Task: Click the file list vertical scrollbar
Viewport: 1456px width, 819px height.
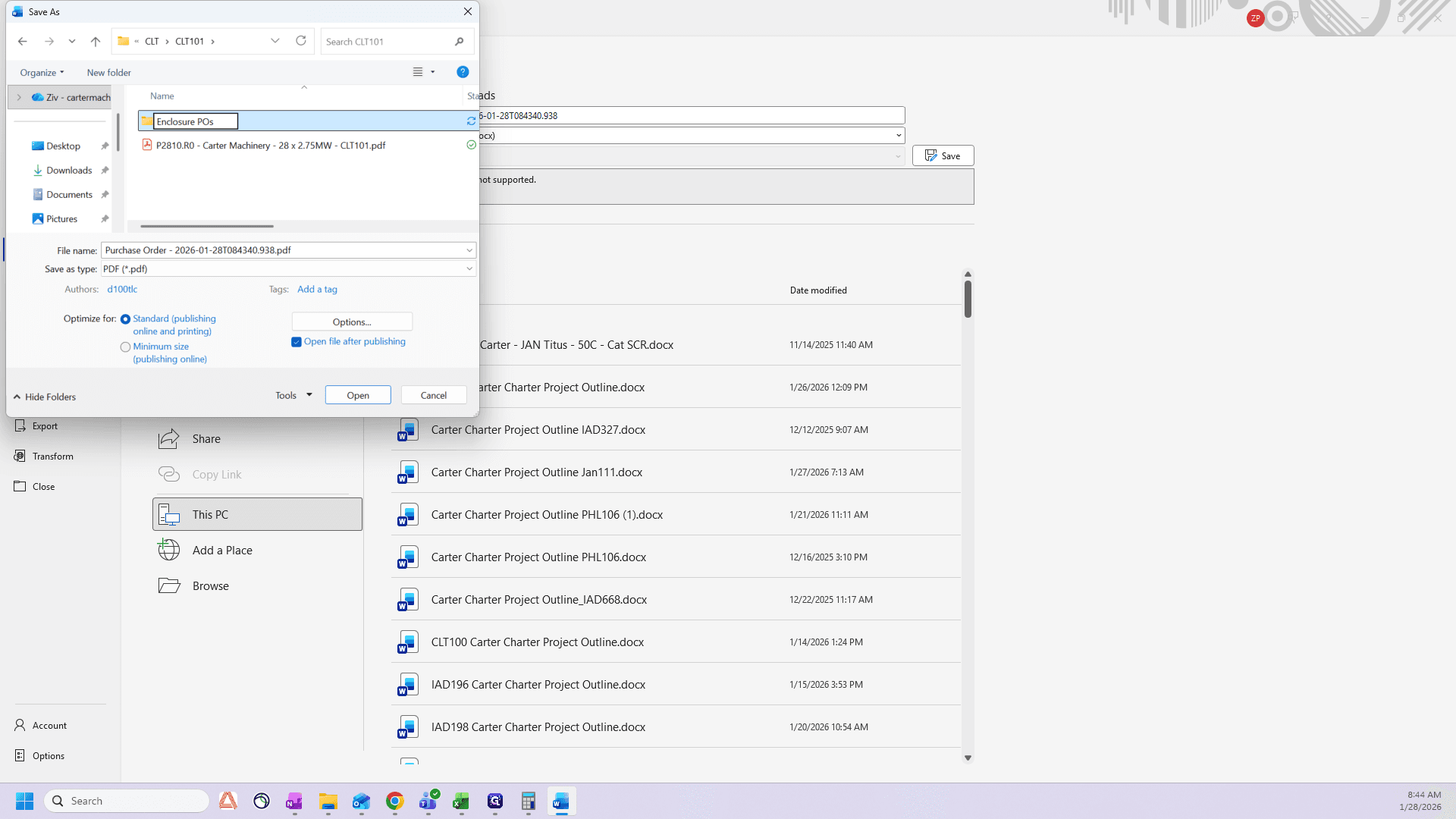Action: coord(968,516)
